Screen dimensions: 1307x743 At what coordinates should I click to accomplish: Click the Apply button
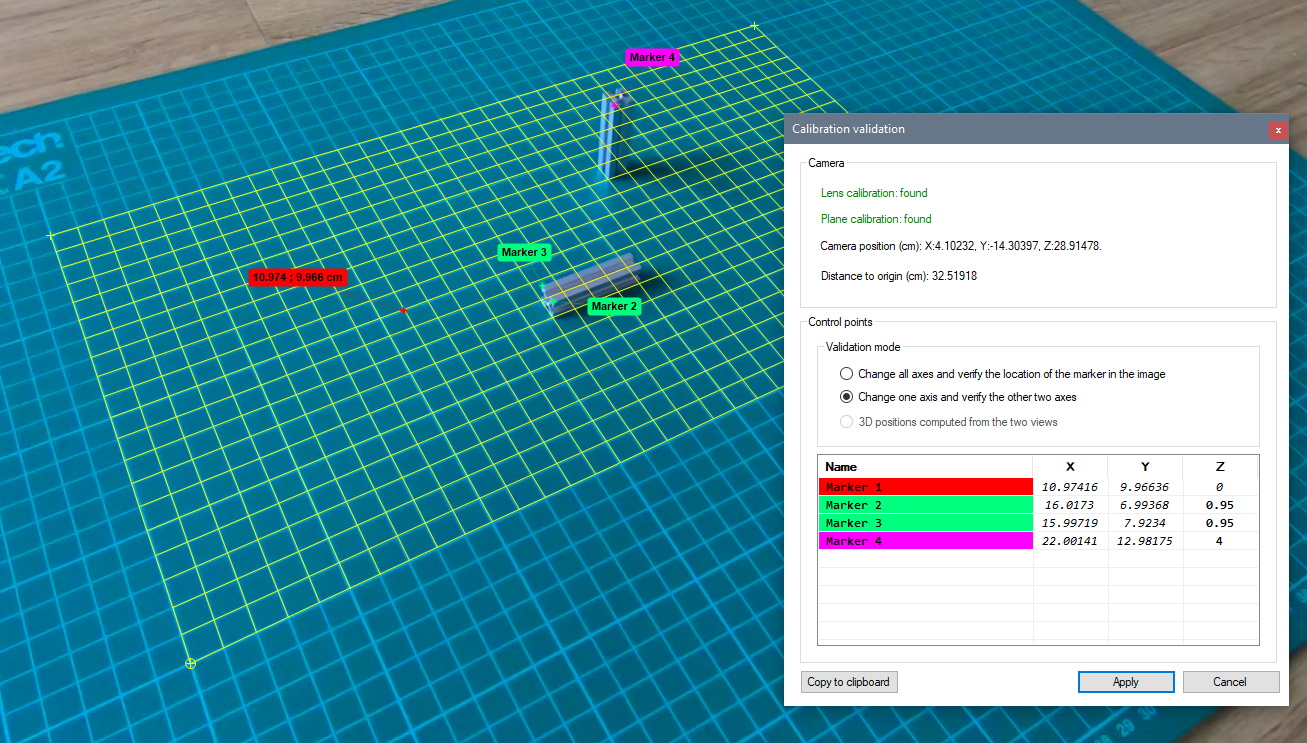point(1125,682)
